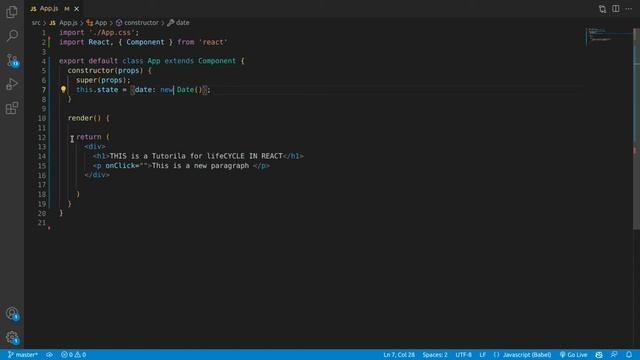Switch the master git branch
640x360 pixels.
(x=23, y=355)
